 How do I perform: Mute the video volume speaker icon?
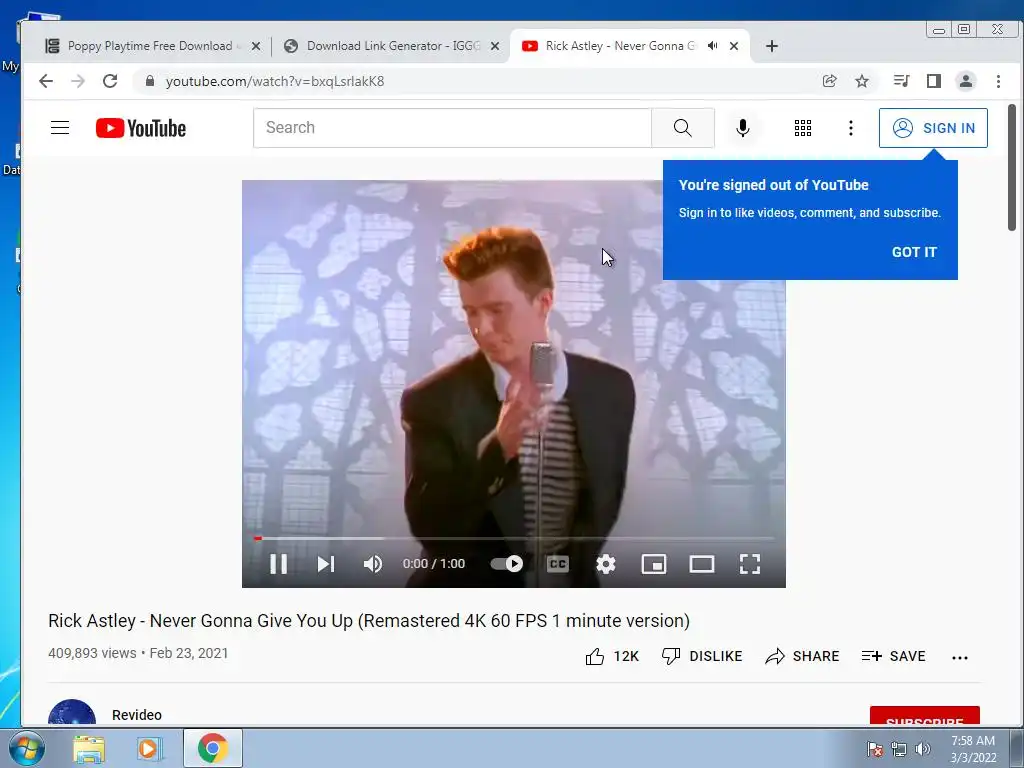[373, 564]
